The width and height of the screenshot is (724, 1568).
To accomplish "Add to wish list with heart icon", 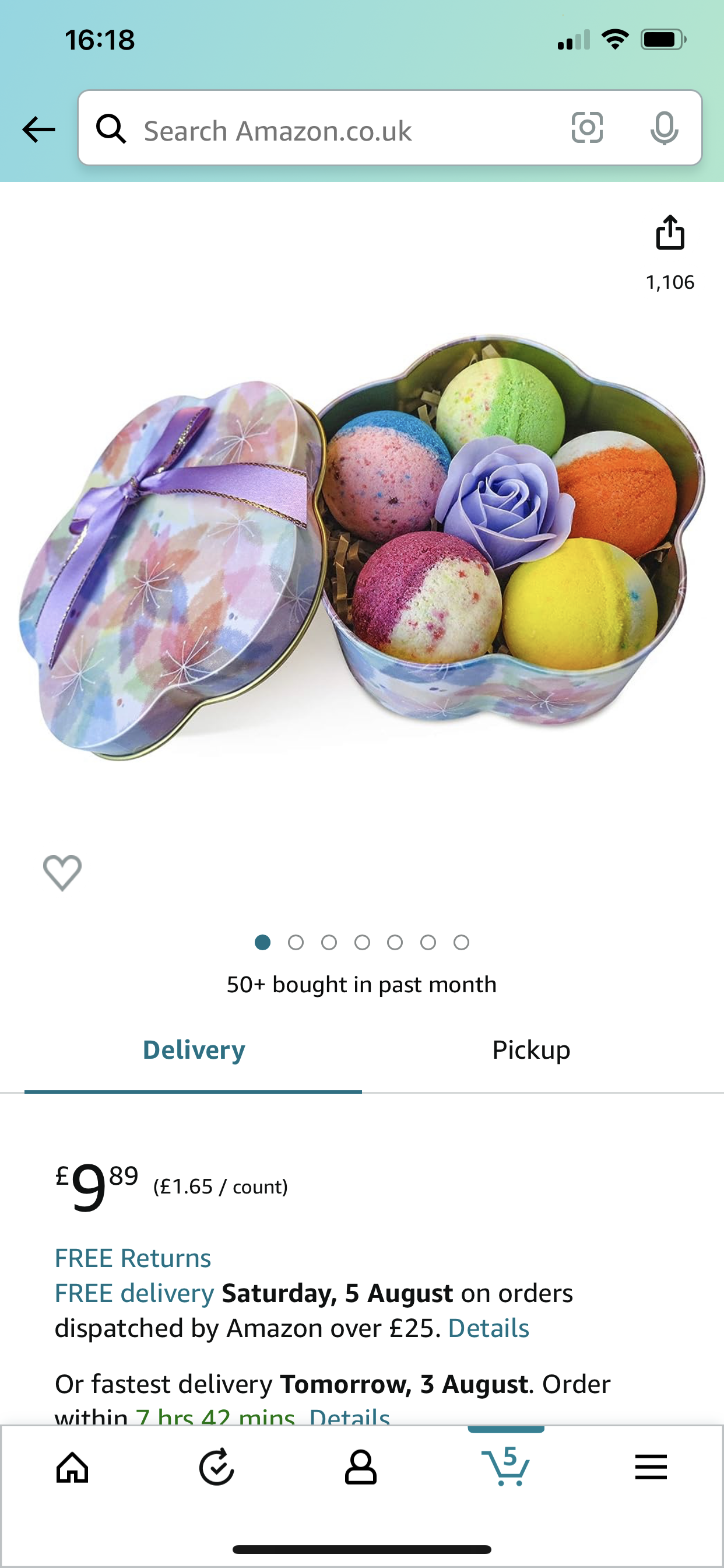I will [62, 872].
